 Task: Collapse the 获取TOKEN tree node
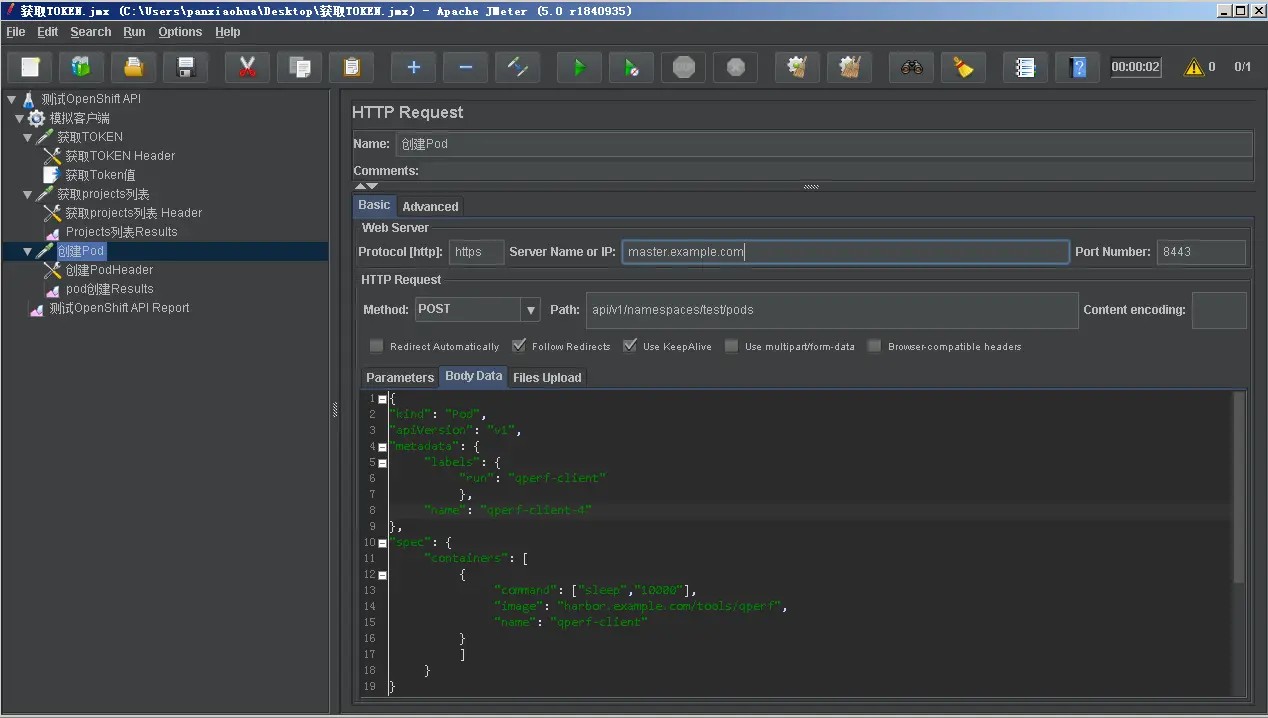tap(28, 137)
